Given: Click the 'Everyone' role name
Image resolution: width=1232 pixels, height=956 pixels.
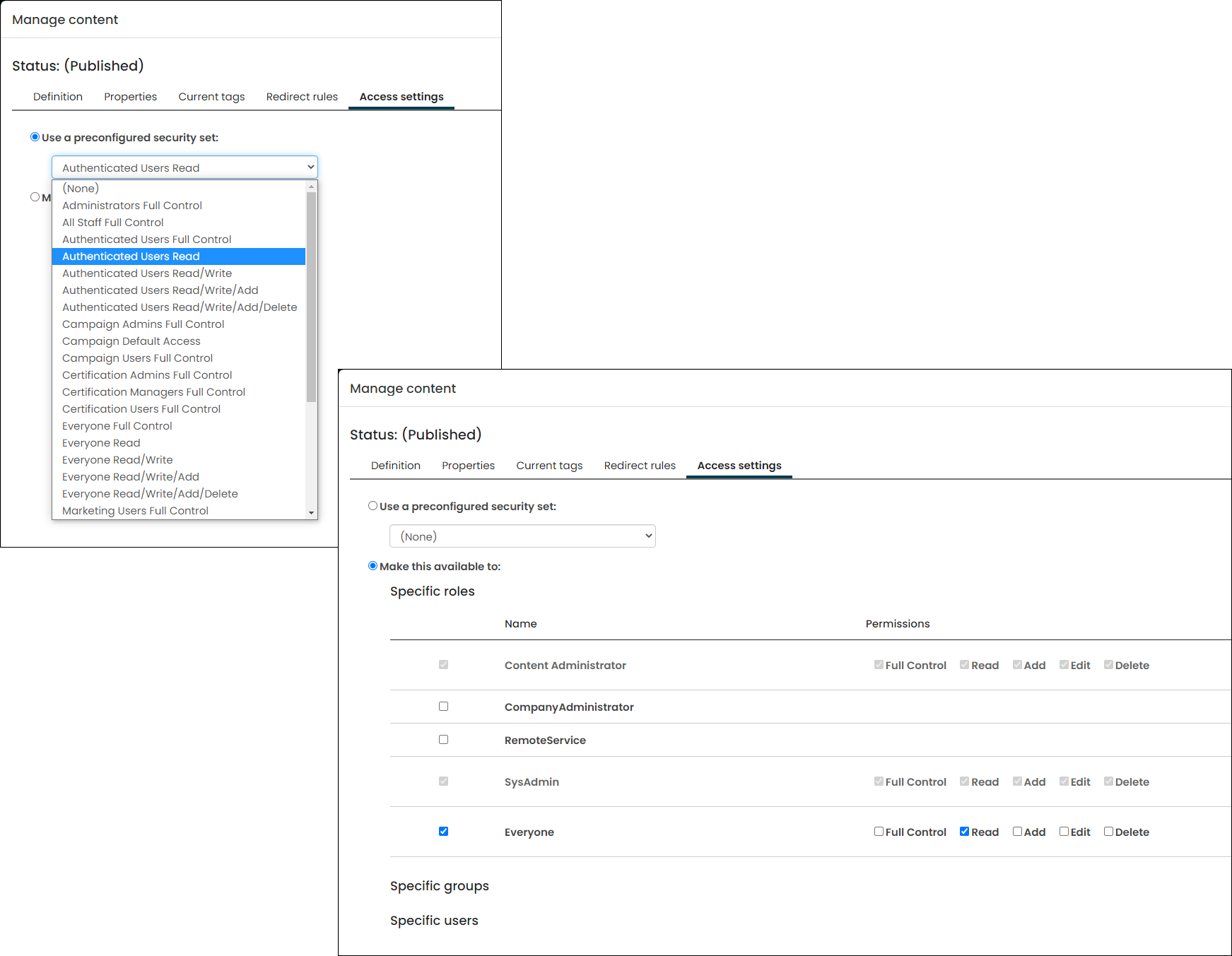Looking at the screenshot, I should [529, 832].
